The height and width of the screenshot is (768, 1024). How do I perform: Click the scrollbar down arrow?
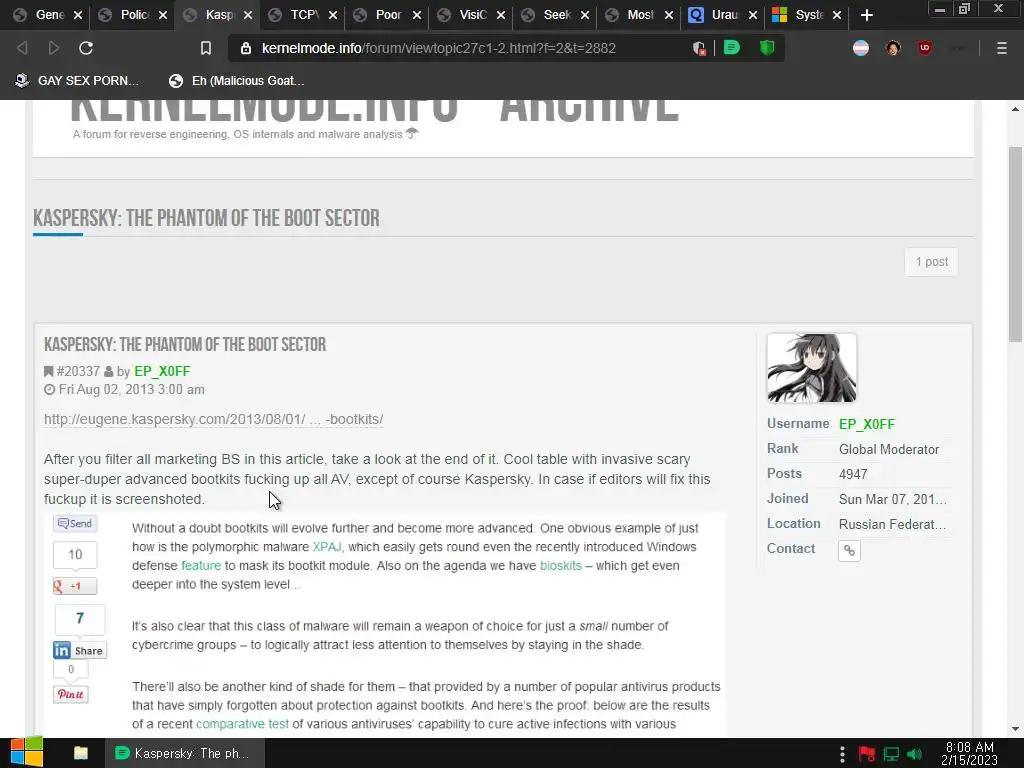(x=1015, y=729)
